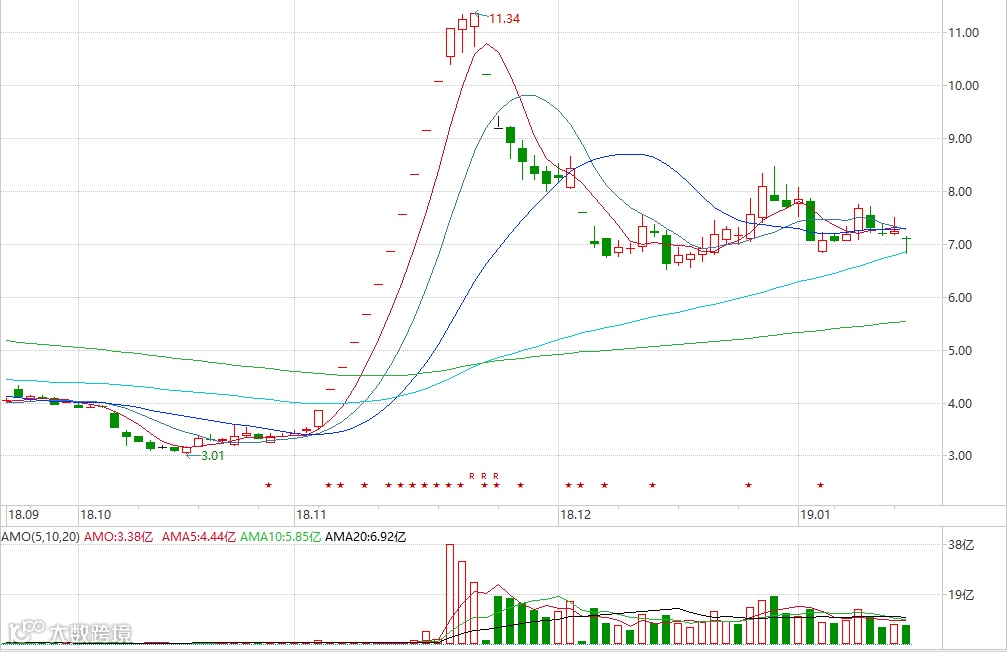Viewport: 1007px width, 652px height.
Task: Click the 18.12 date label
Action: coord(575,515)
